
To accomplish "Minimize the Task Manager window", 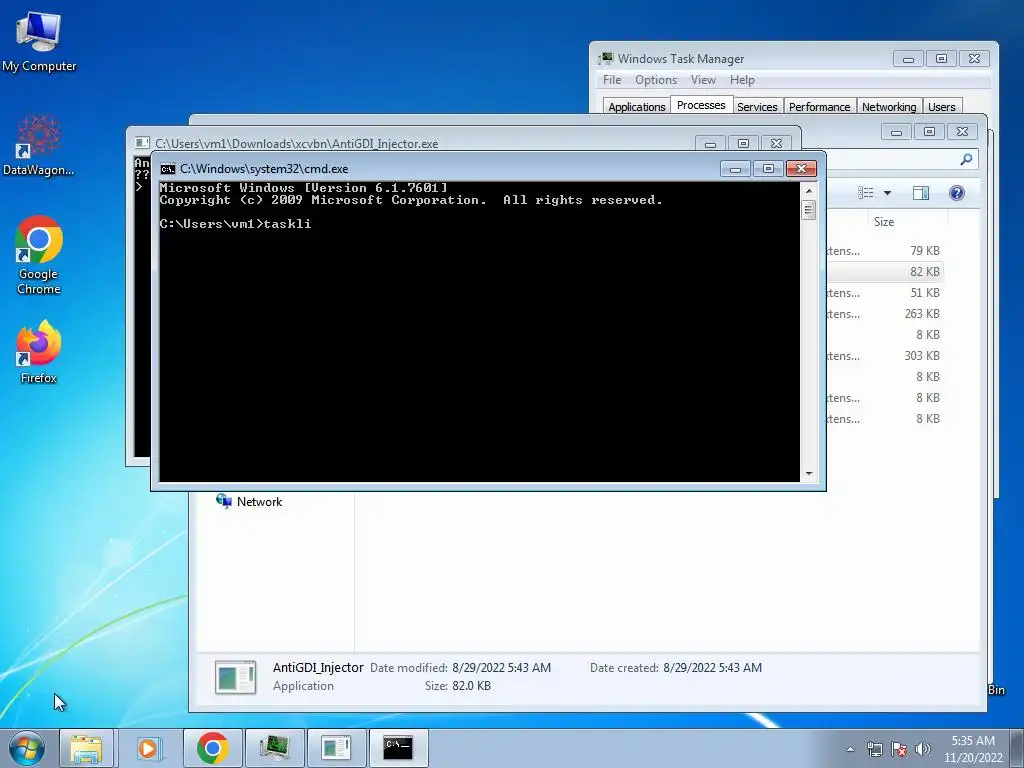I will click(908, 59).
